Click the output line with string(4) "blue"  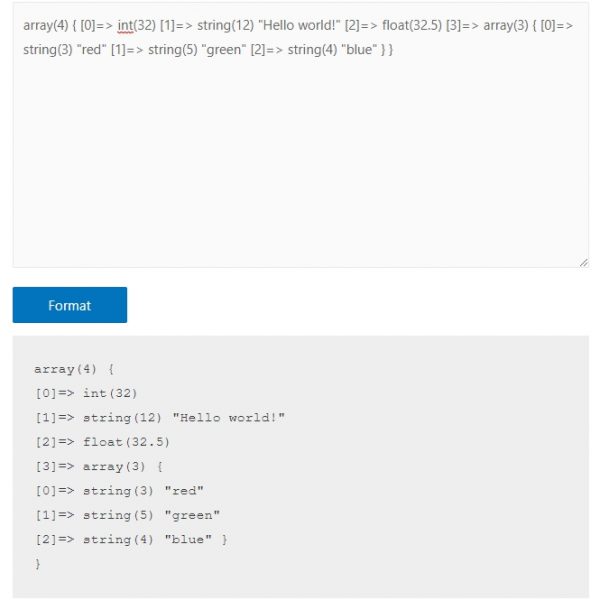(131, 539)
